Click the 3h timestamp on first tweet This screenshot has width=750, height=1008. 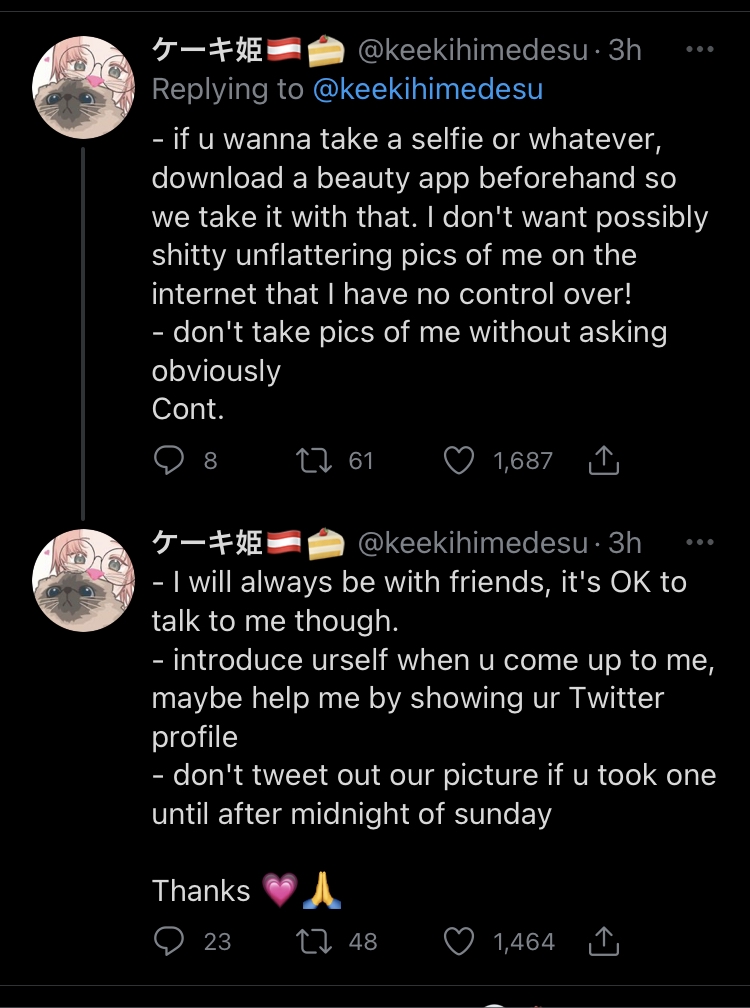625,49
